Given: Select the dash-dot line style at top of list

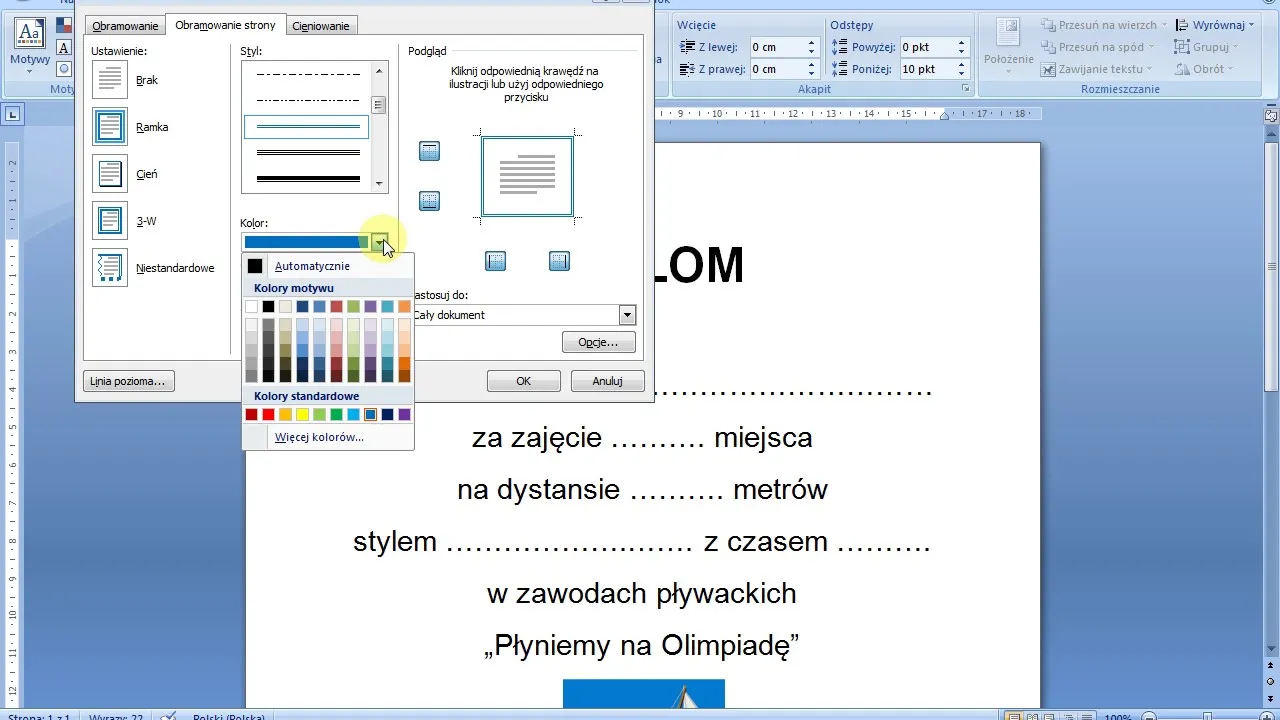Looking at the screenshot, I should (308, 74).
